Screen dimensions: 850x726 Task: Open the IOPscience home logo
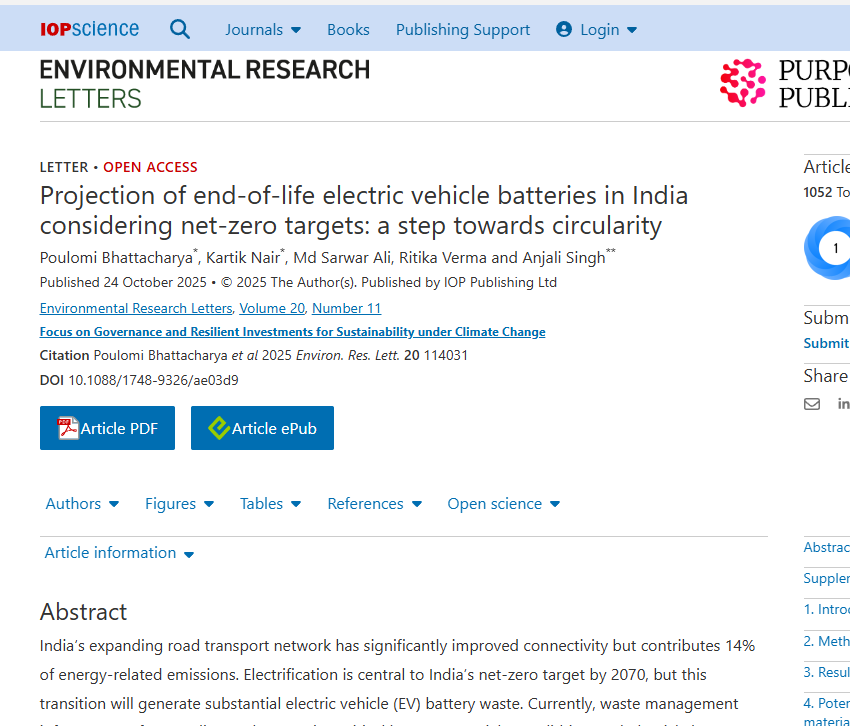pos(89,29)
